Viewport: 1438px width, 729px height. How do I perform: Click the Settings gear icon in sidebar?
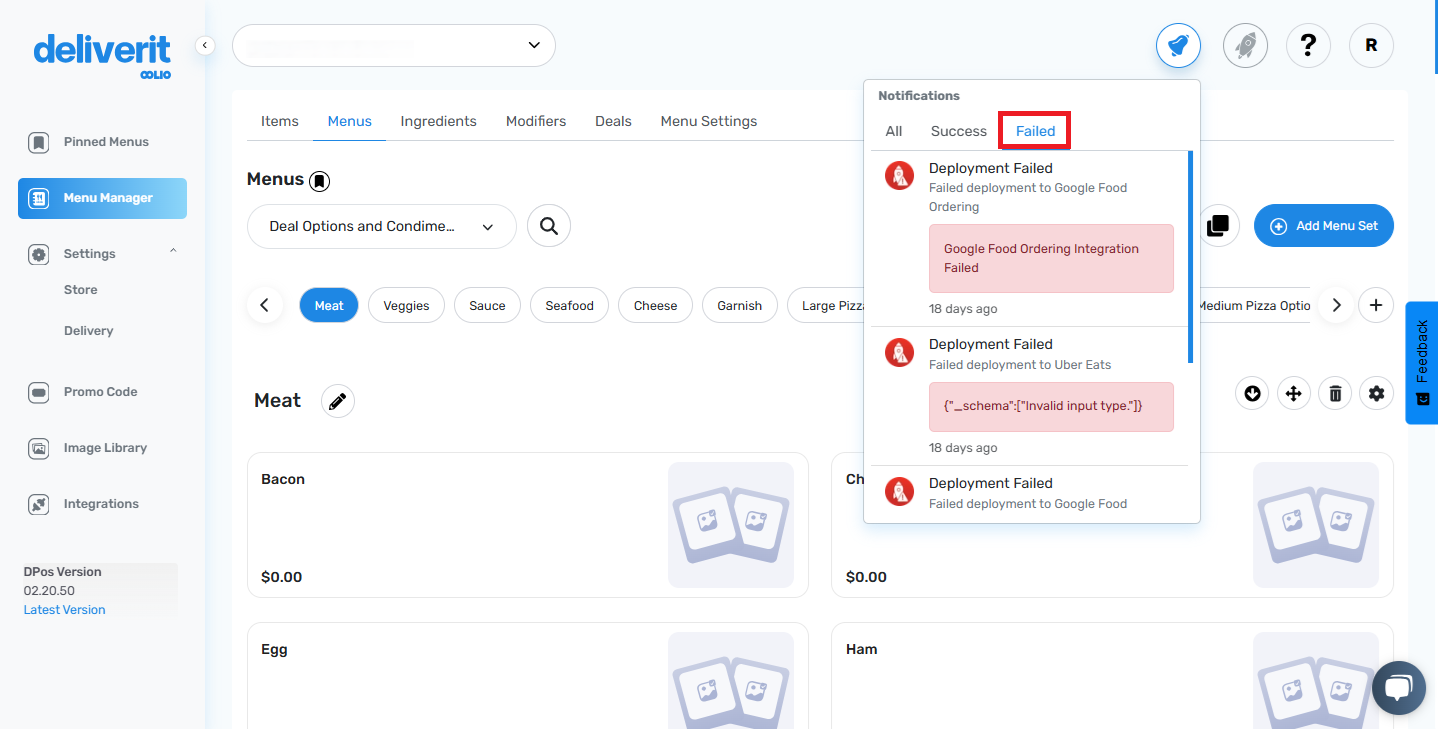pos(38,254)
